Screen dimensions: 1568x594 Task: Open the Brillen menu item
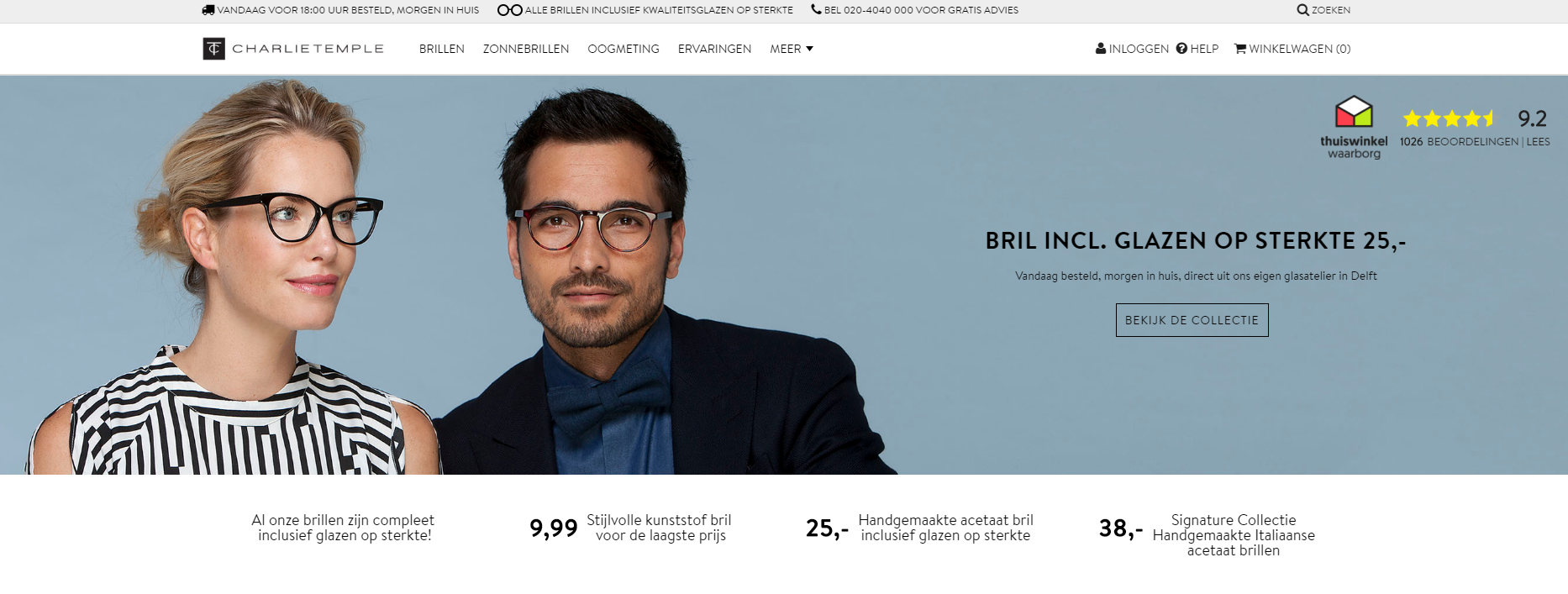coord(442,49)
